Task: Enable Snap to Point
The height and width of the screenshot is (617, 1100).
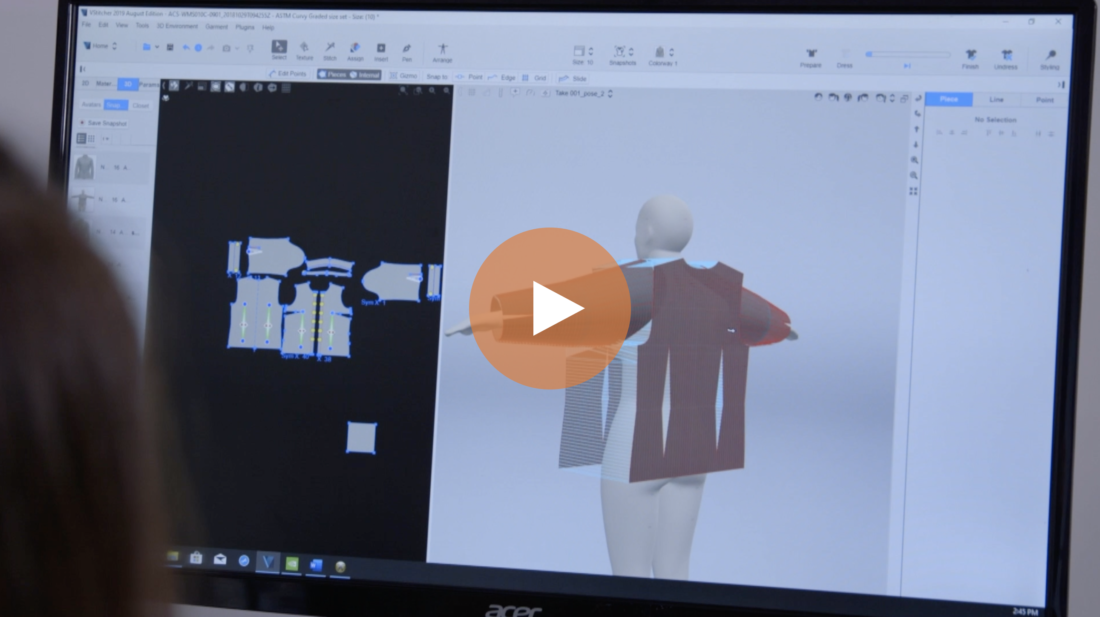Action: point(469,77)
